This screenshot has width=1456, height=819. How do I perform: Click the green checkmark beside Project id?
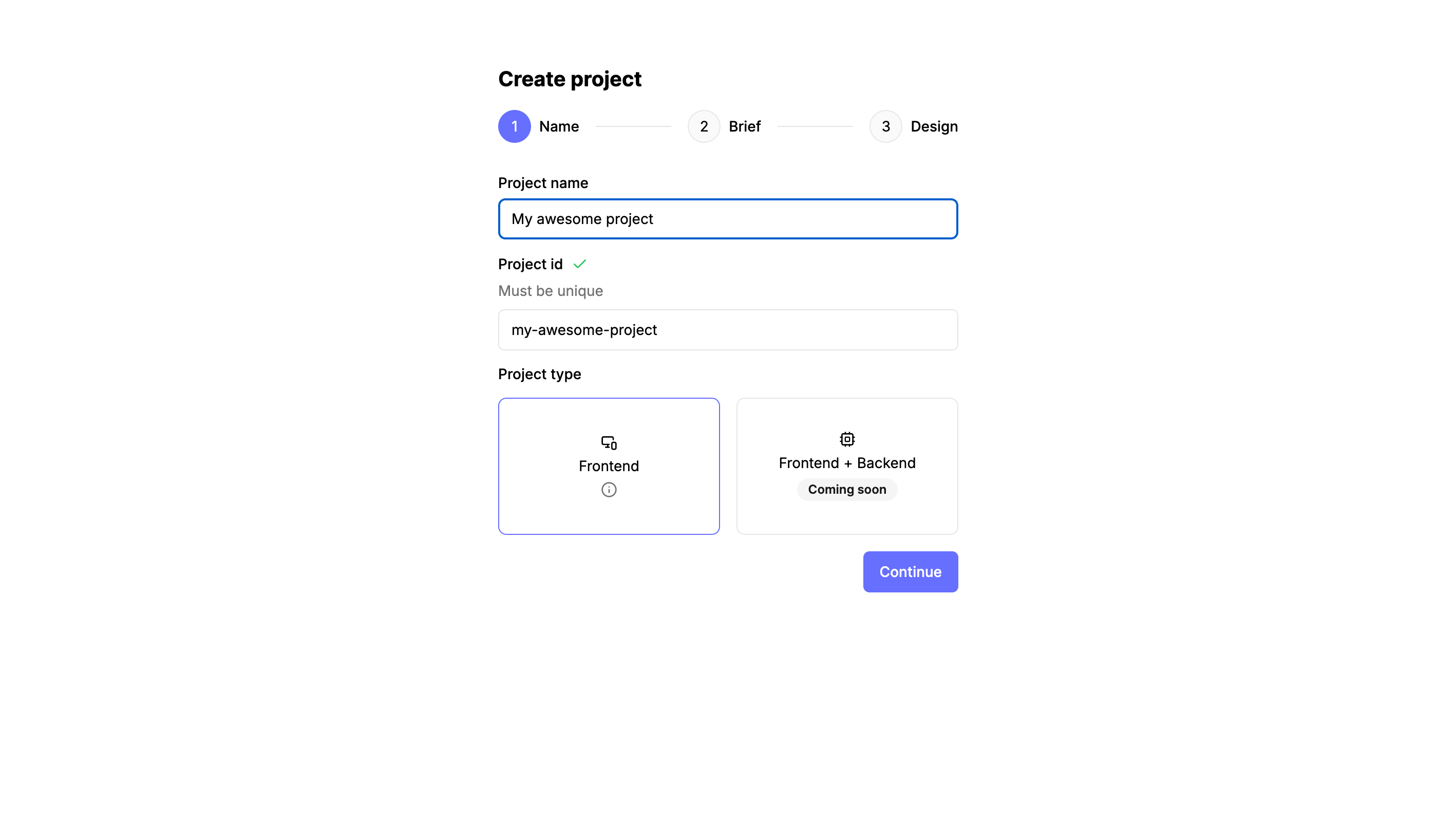click(x=579, y=264)
